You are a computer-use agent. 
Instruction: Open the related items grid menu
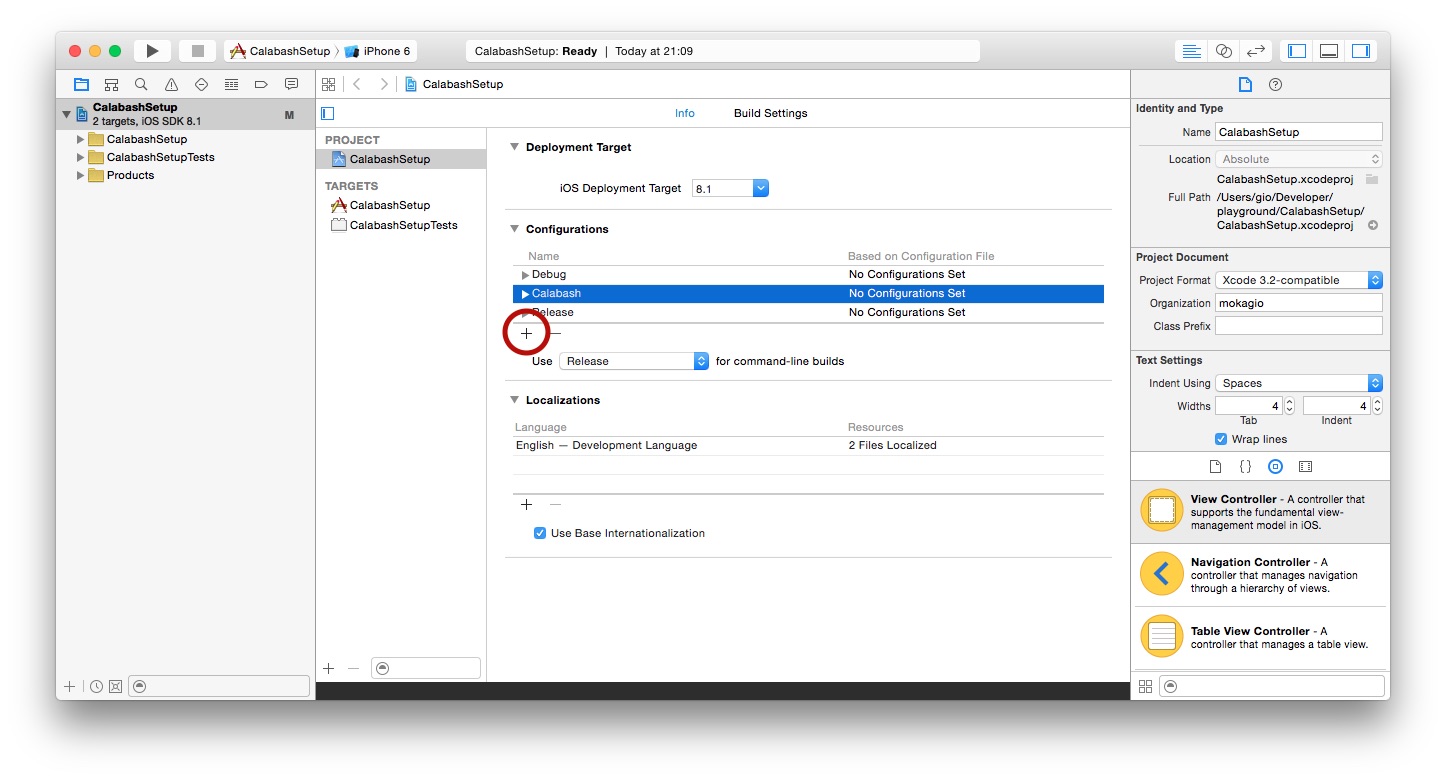[x=329, y=85]
